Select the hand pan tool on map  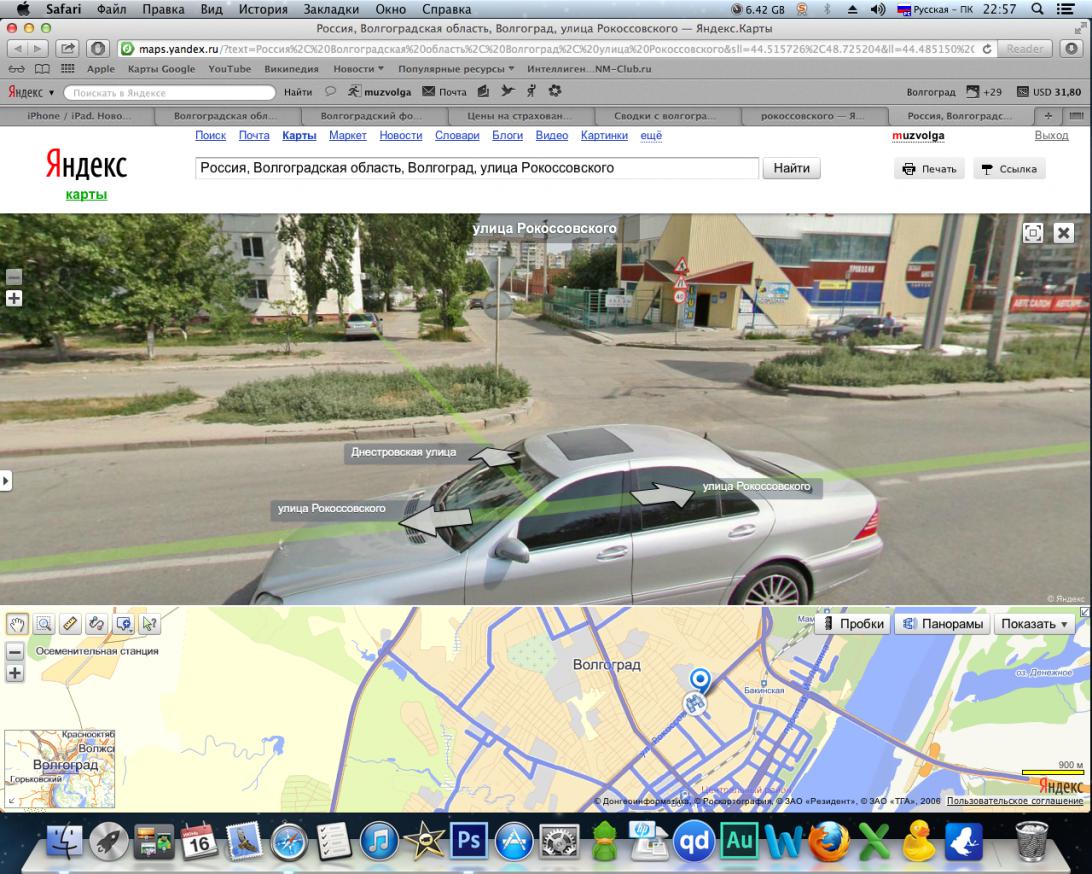tap(18, 623)
